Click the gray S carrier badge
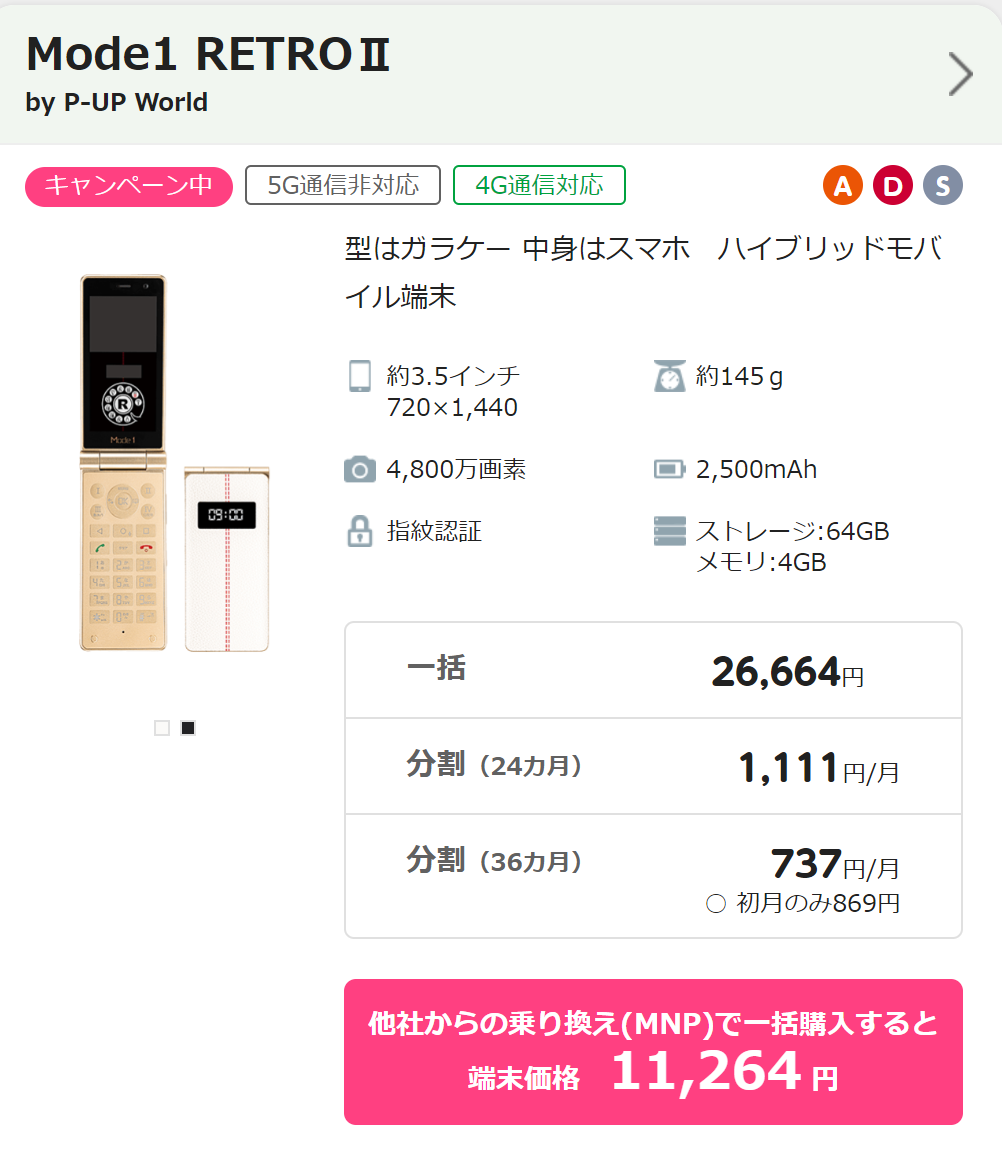The image size is (1002, 1173). point(943,185)
